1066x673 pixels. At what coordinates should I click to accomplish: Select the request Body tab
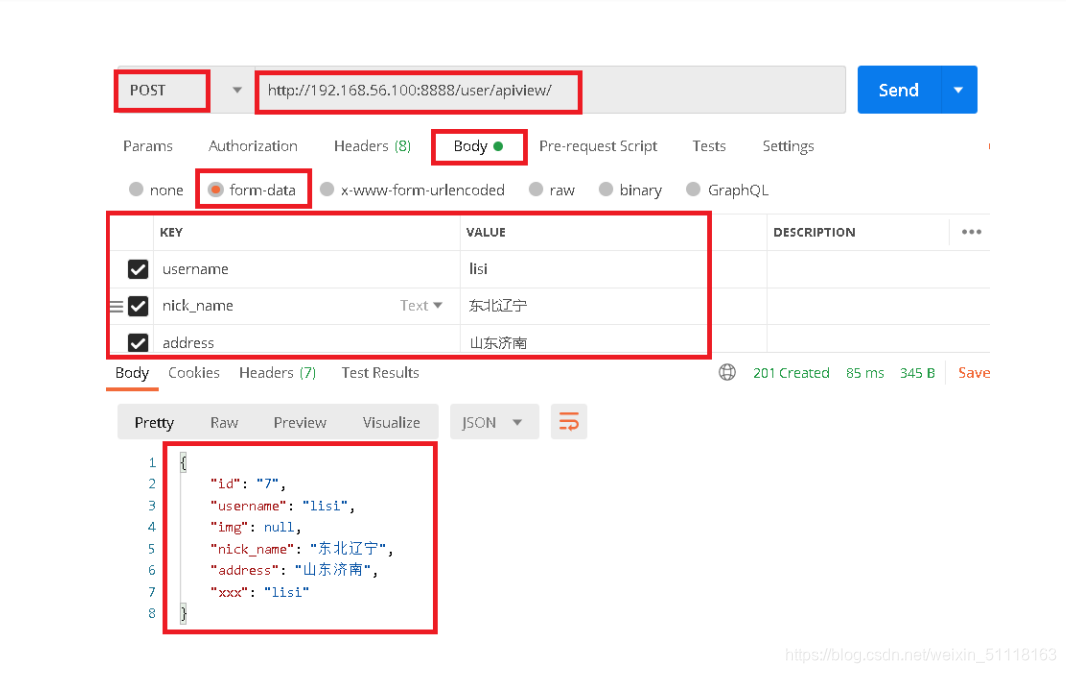[478, 146]
